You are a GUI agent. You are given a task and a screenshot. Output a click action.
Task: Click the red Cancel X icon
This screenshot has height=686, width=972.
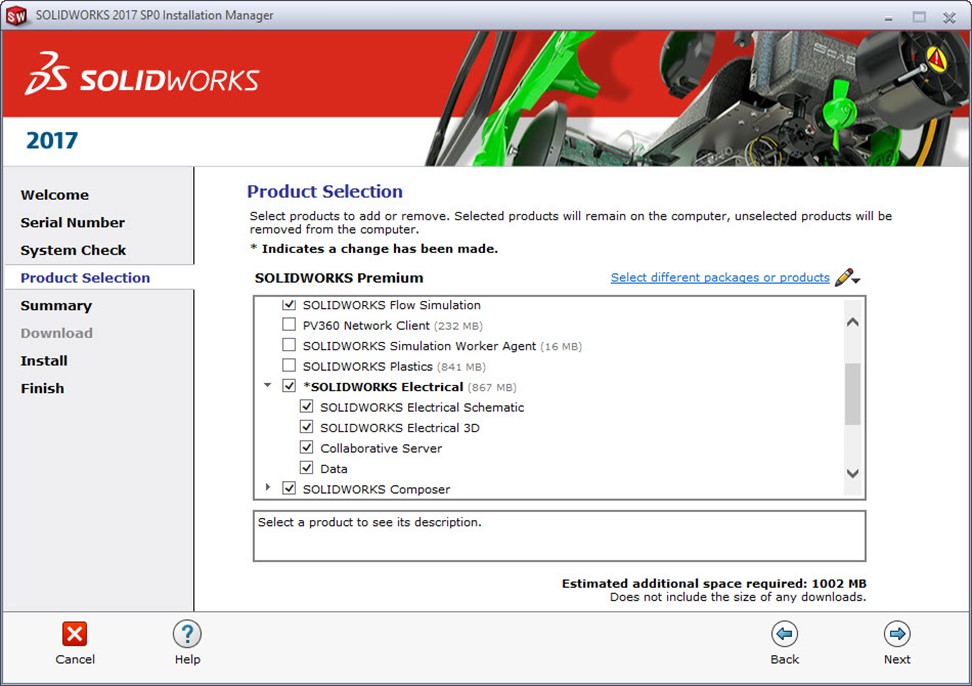(75, 633)
